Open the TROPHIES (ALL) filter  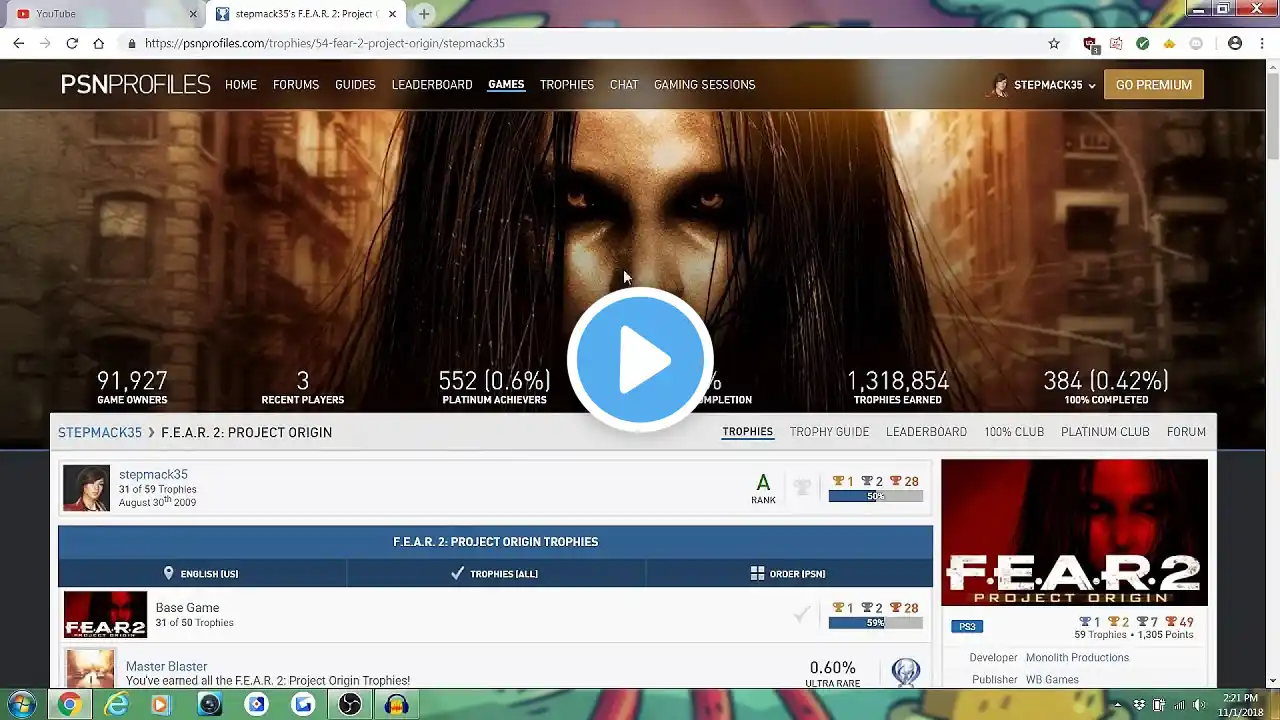point(494,574)
